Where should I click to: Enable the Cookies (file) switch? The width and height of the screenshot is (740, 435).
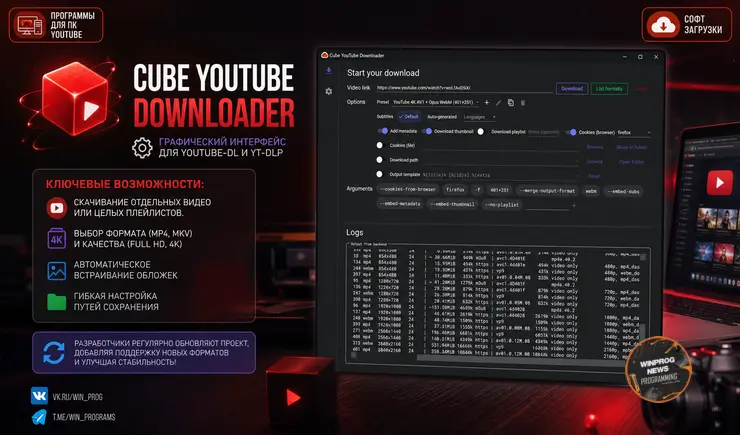[379, 145]
